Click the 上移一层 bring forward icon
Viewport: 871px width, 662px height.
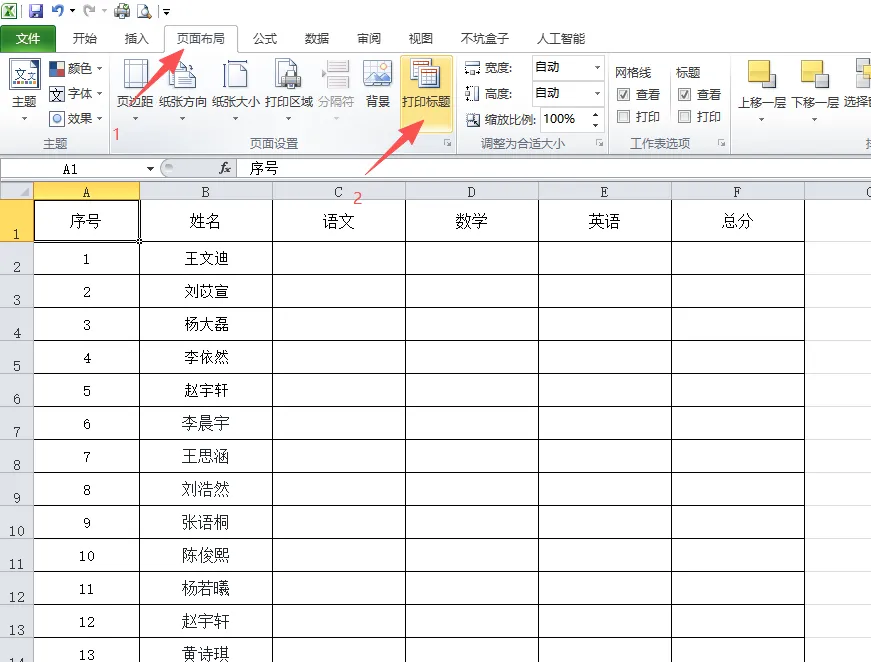pyautogui.click(x=762, y=75)
